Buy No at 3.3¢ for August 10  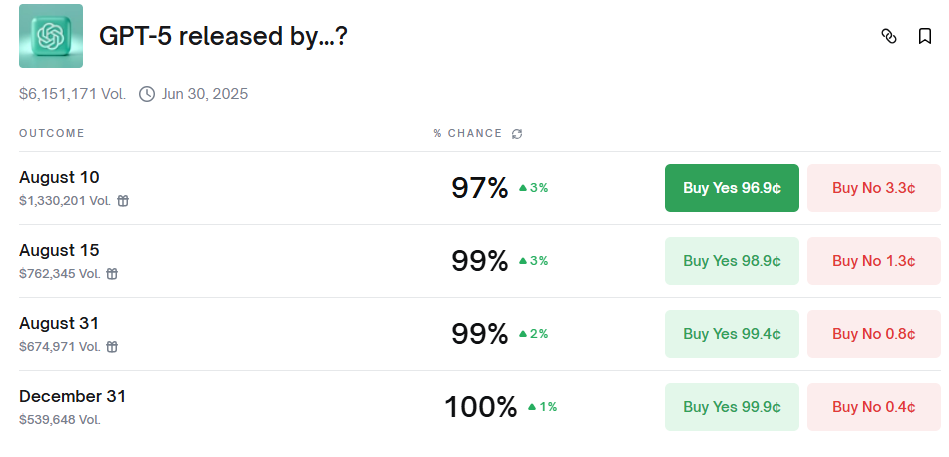click(873, 188)
